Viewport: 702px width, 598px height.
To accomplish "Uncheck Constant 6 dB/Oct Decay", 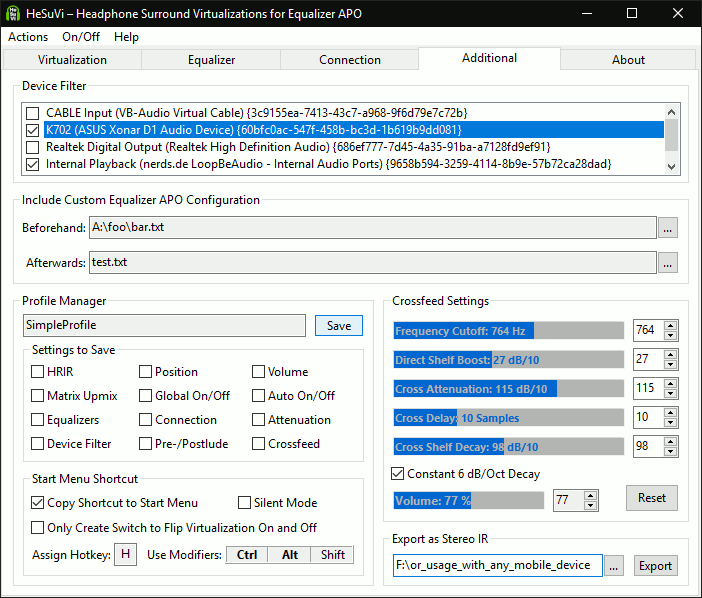I will coord(398,474).
